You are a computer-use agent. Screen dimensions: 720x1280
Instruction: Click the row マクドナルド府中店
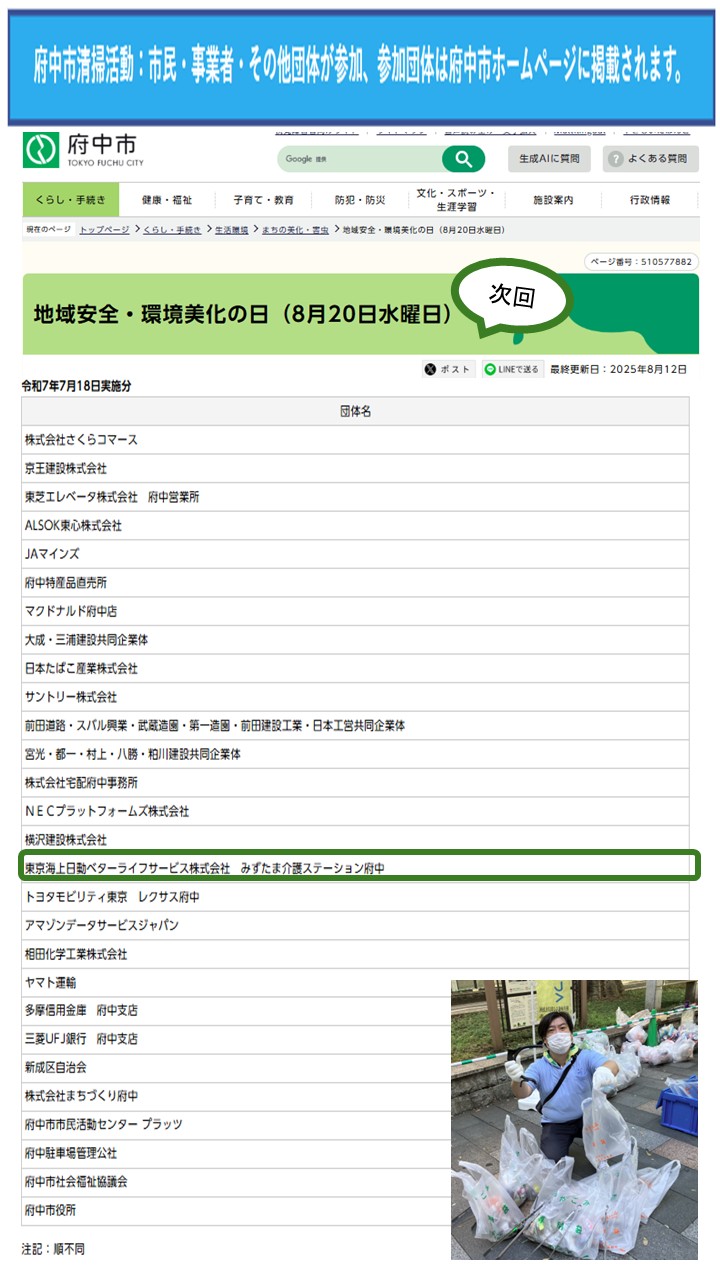pyautogui.click(x=355, y=611)
